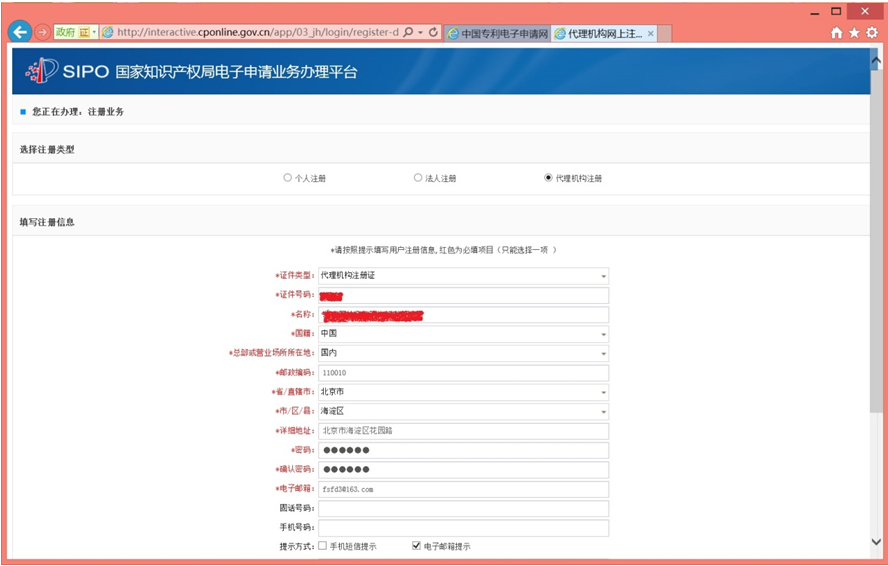Screen dimensions: 888x566
Task: Open the 国籍 dropdown showing 中国
Action: [603, 334]
